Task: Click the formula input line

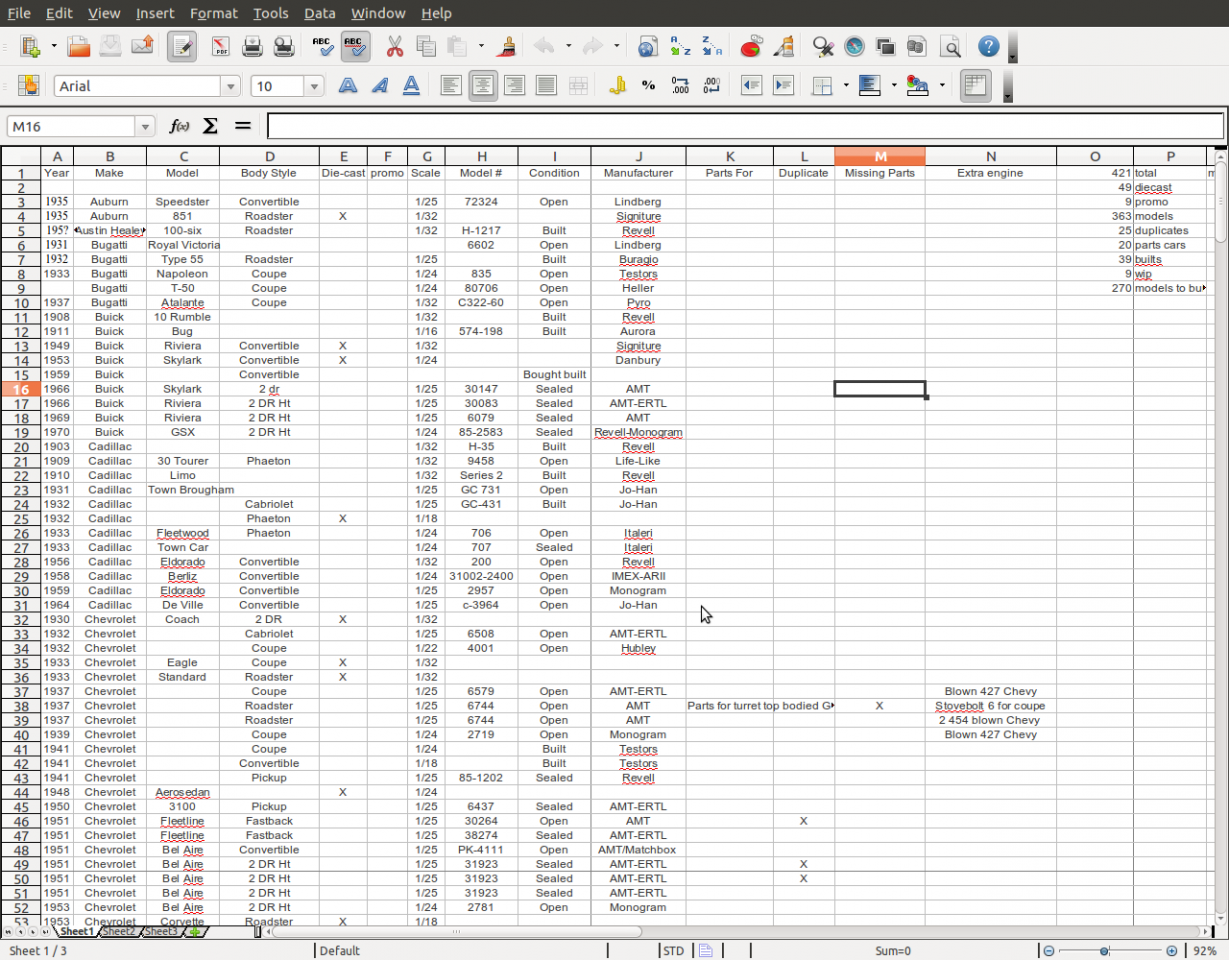Action: [745, 126]
